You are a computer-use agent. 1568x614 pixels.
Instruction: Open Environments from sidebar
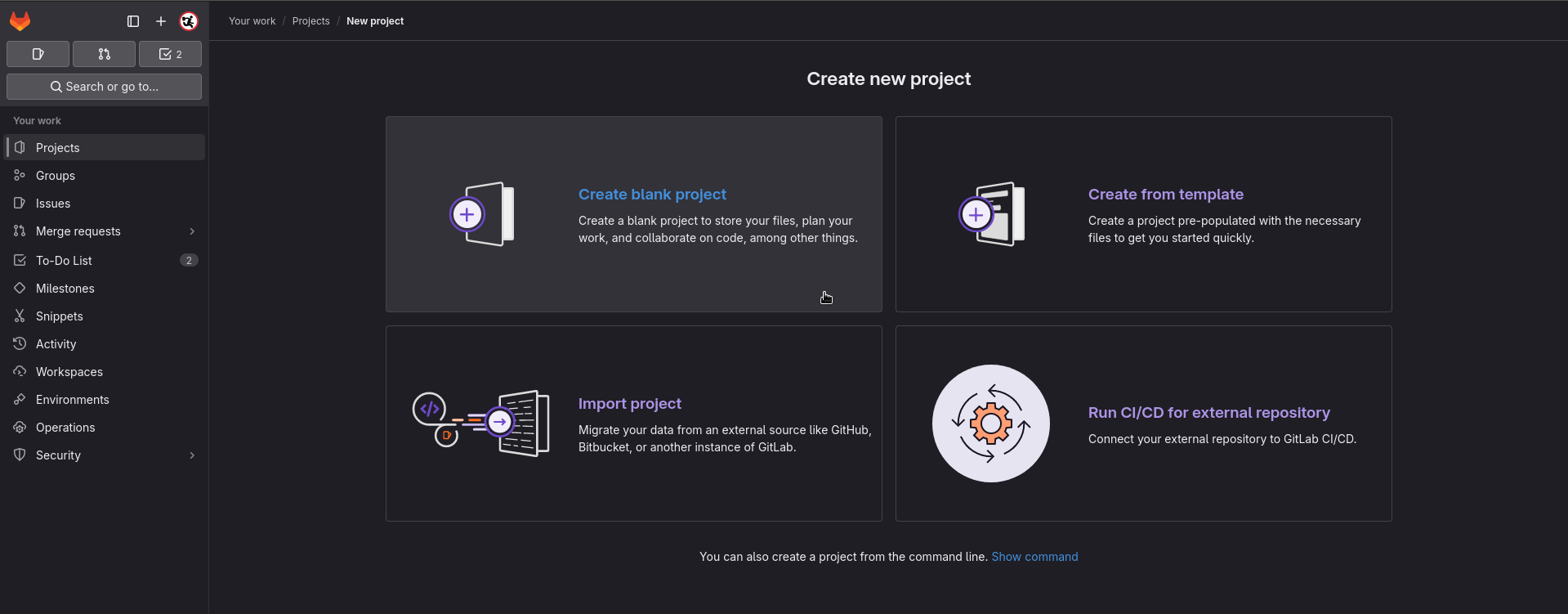coord(105,399)
